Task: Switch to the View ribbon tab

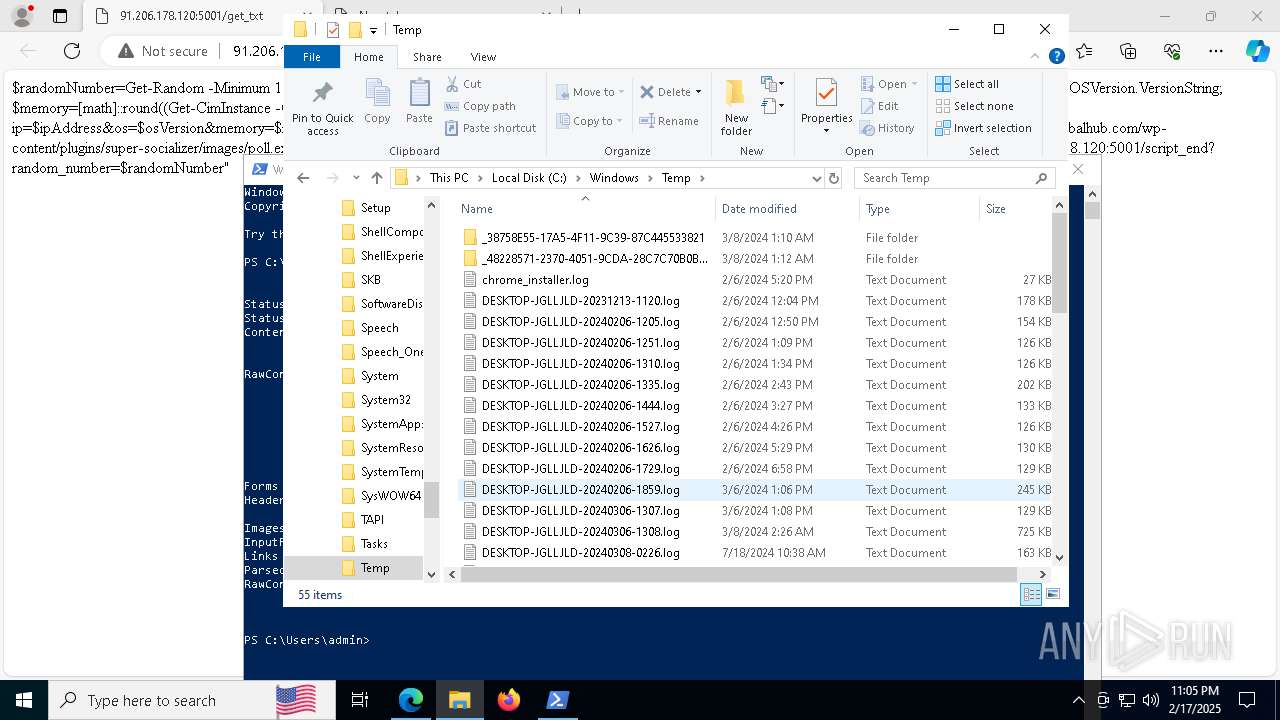Action: (x=483, y=57)
